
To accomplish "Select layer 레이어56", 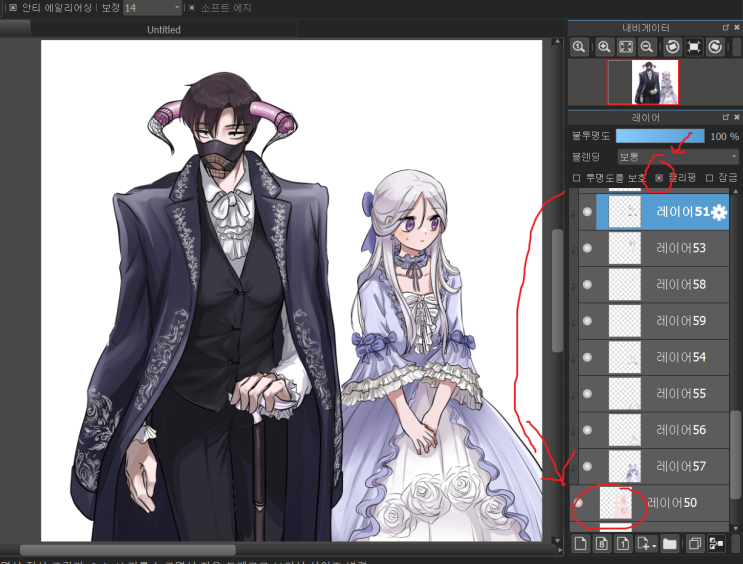I will (653, 430).
